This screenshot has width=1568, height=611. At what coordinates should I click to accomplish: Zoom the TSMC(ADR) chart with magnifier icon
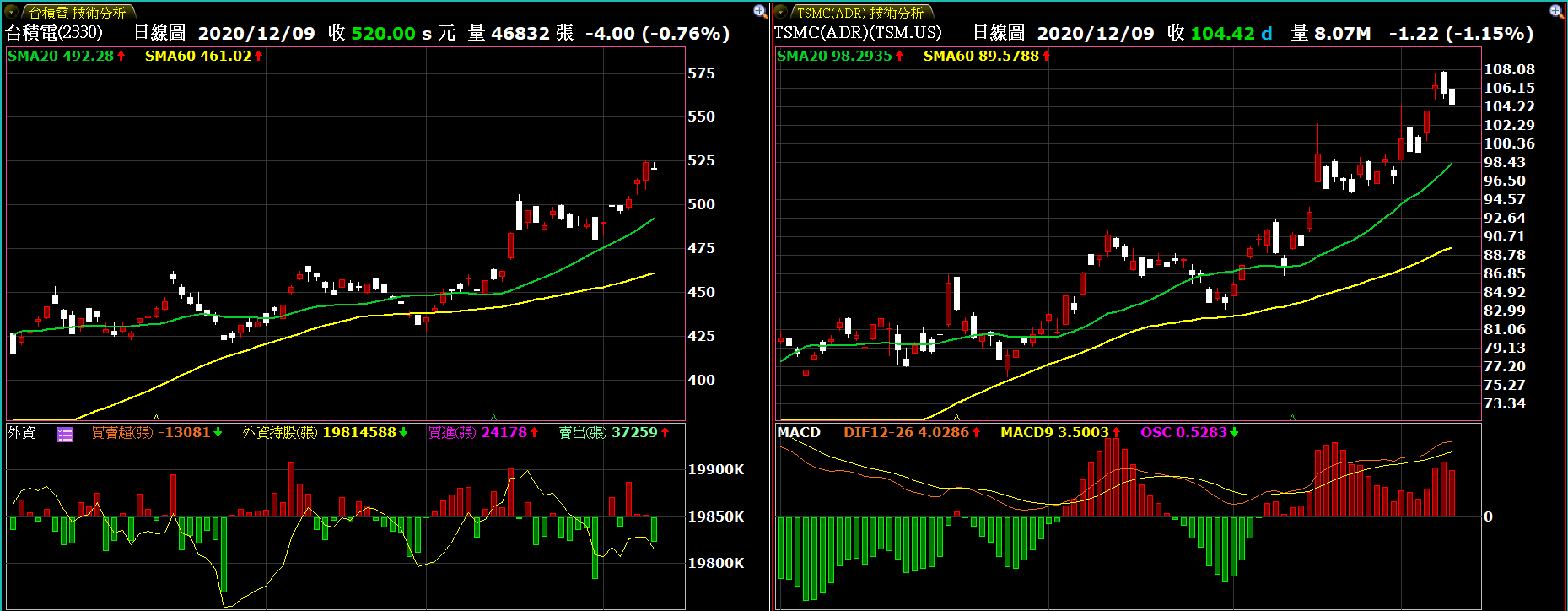1557,11
